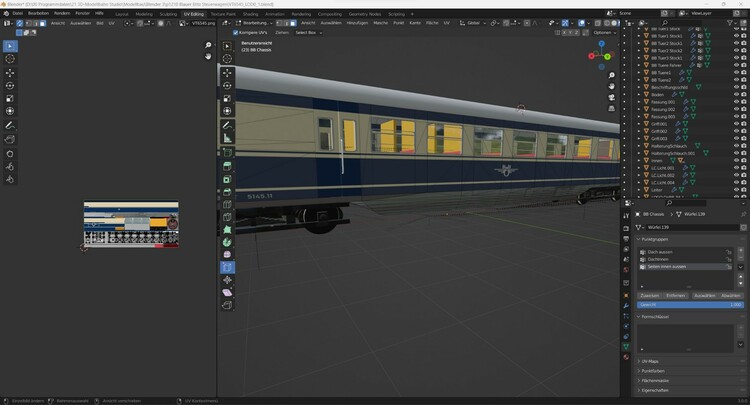Click the Entfernen button

(676, 296)
